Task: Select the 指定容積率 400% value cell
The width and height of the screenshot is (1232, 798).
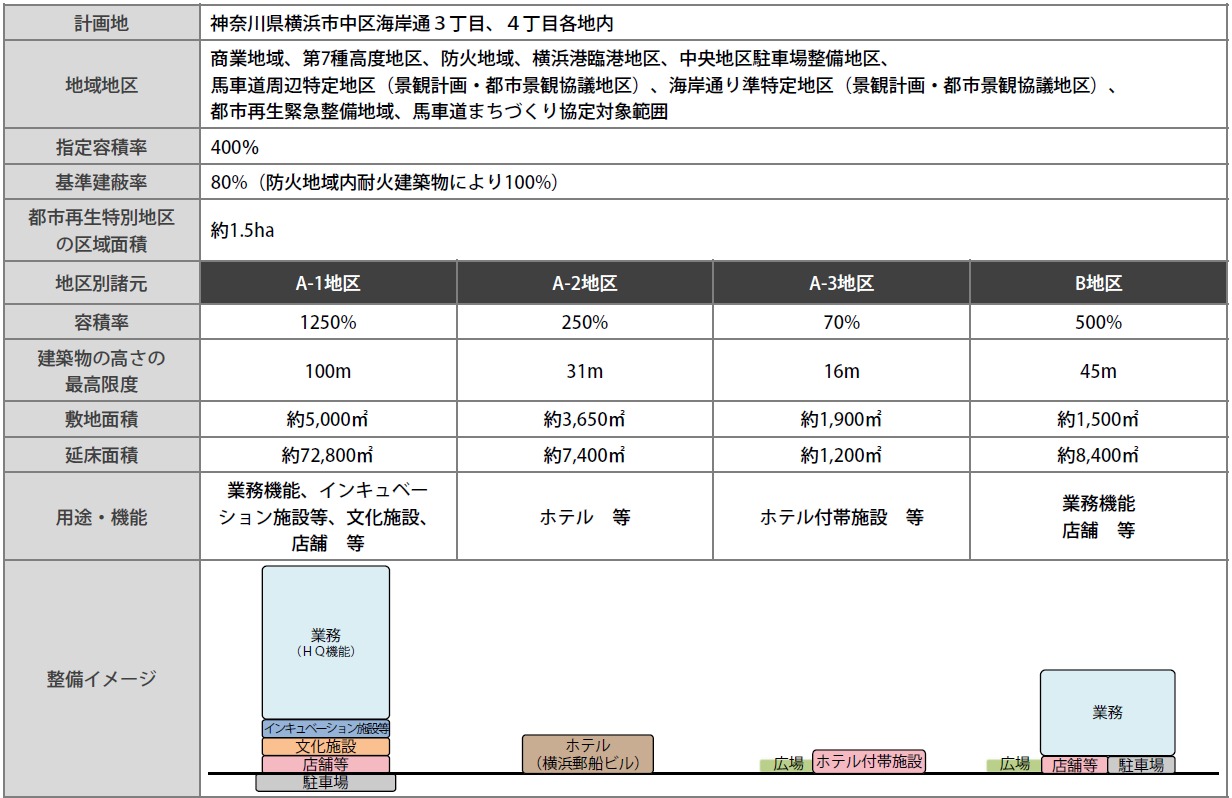Action: coord(235,147)
